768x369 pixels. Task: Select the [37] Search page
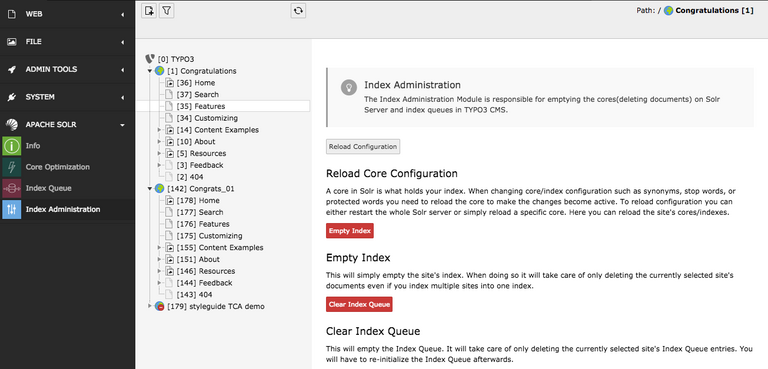click(198, 95)
